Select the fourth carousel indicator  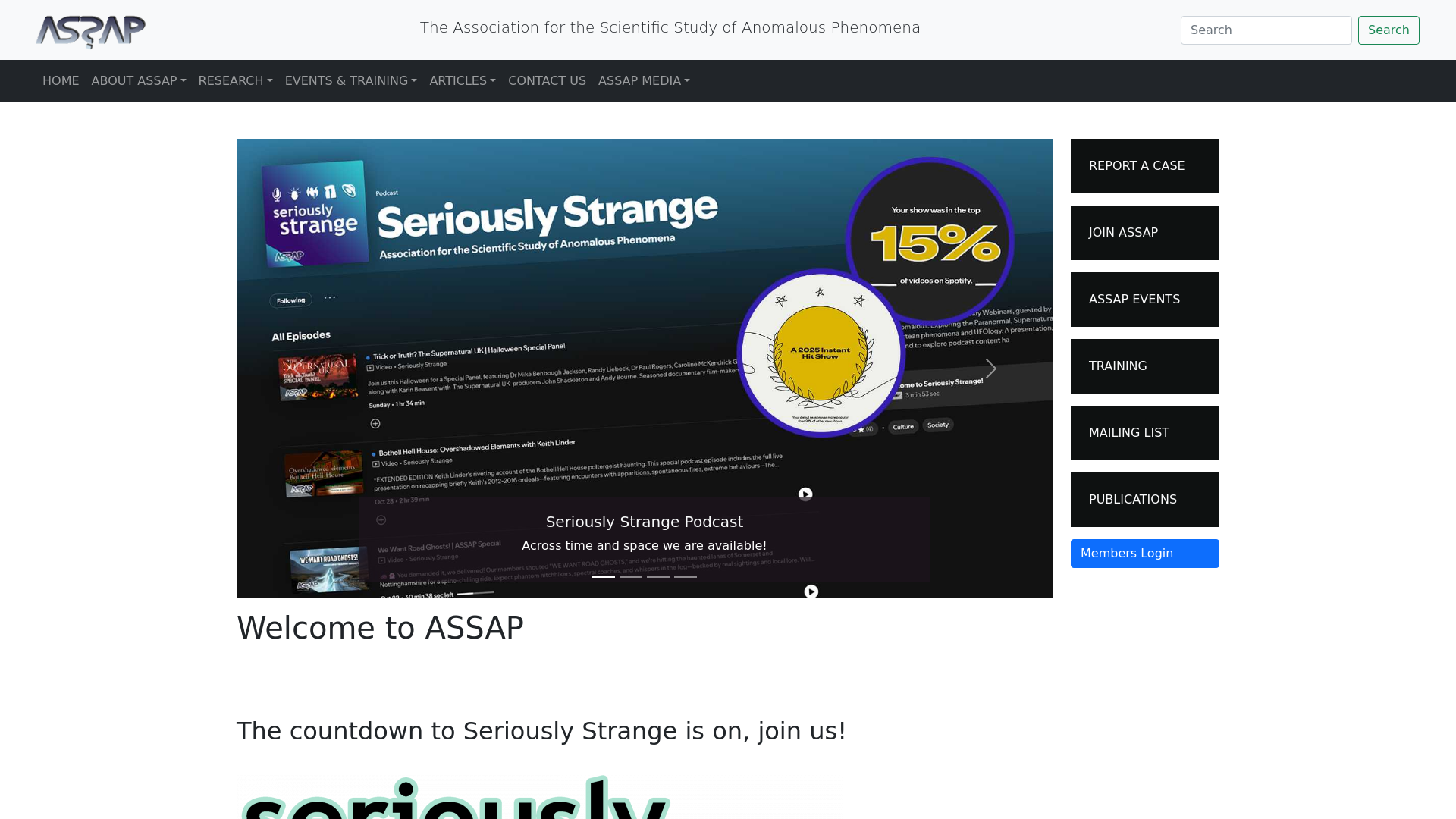tap(686, 576)
